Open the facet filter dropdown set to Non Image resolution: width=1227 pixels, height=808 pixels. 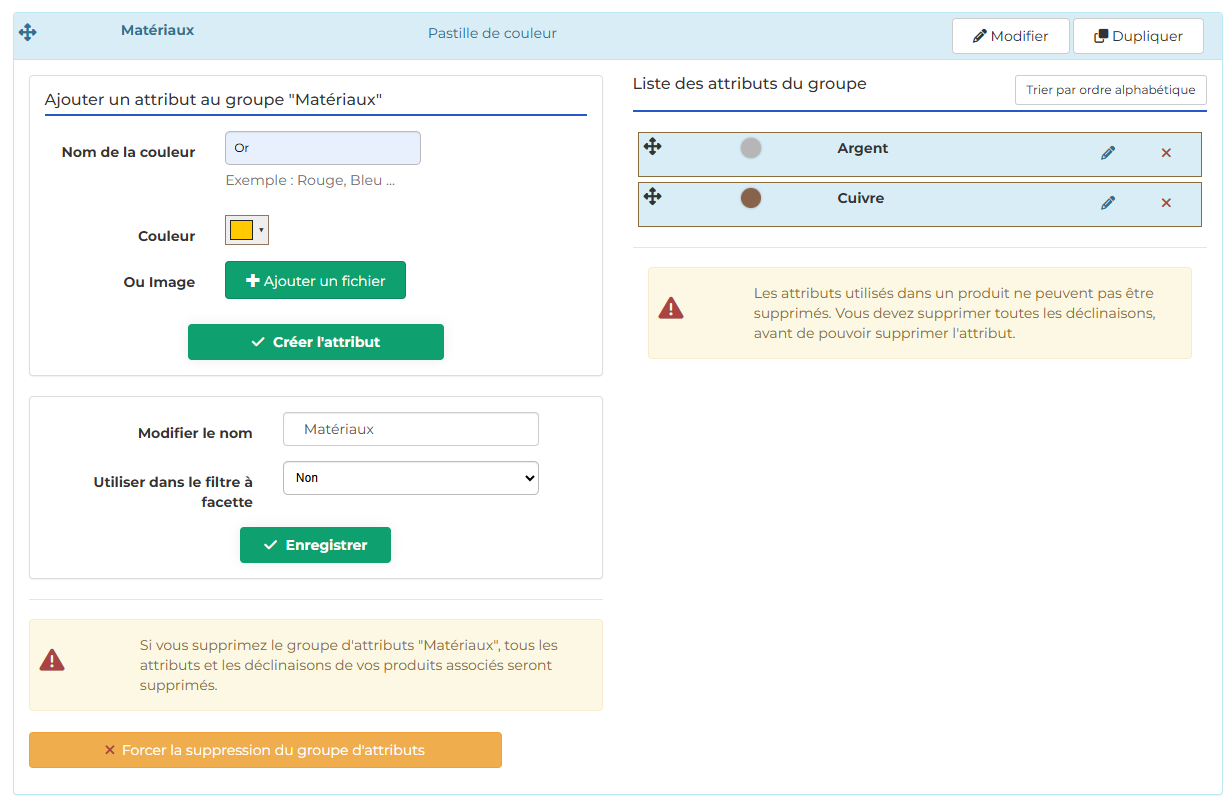pyautogui.click(x=411, y=478)
